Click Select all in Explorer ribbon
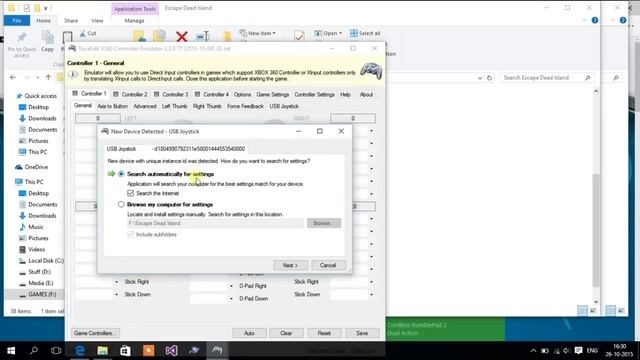Image resolution: width=640 pixels, height=360 pixels. point(365,33)
